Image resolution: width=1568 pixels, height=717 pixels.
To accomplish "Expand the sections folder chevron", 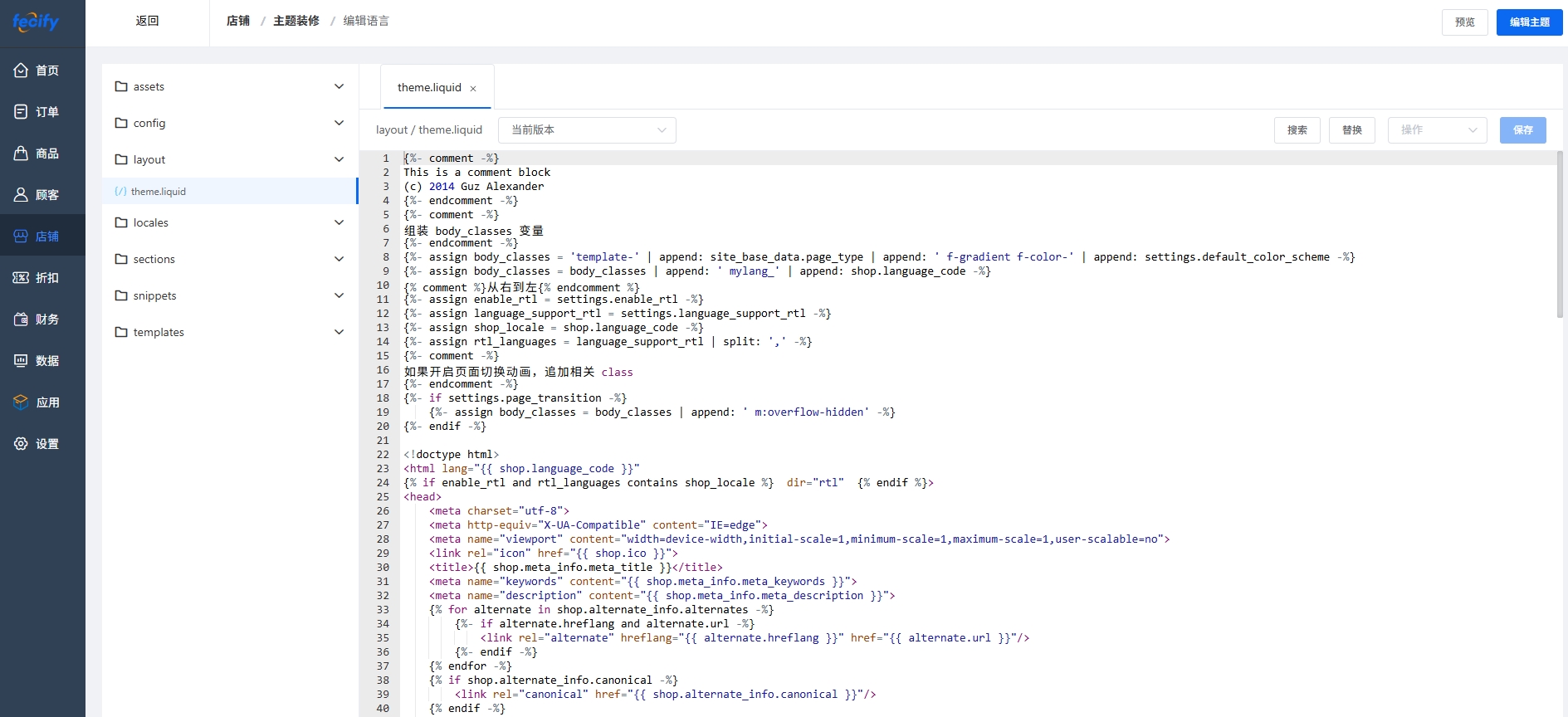I will (339, 259).
